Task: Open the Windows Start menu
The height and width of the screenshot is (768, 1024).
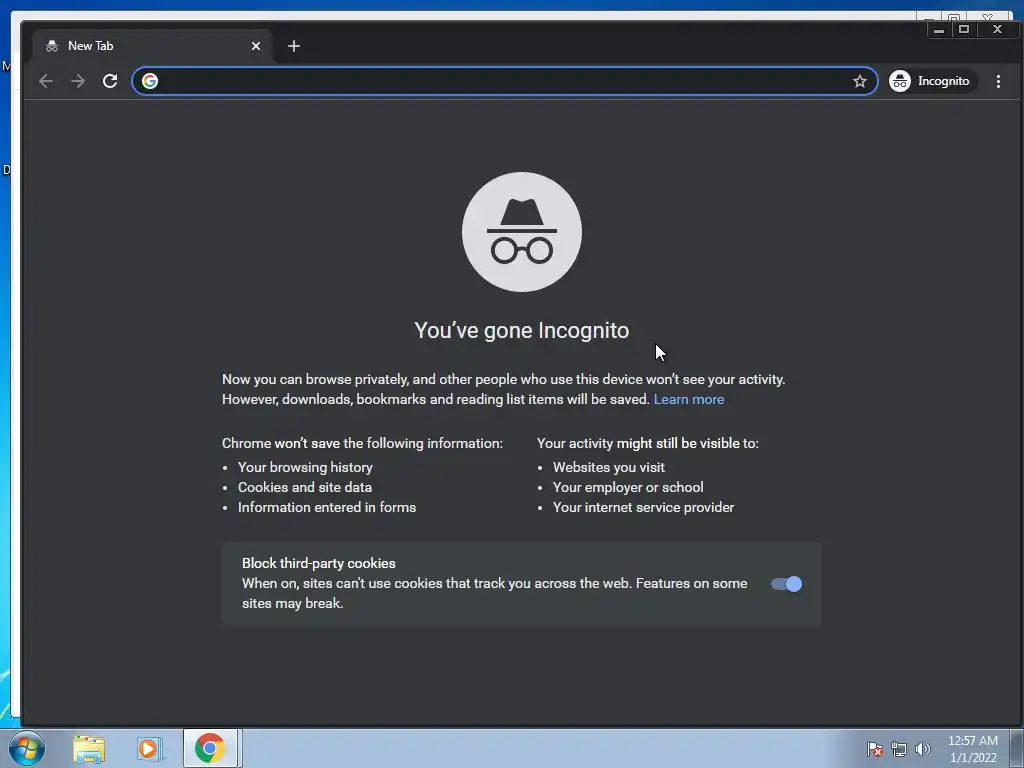Action: pyautogui.click(x=27, y=748)
